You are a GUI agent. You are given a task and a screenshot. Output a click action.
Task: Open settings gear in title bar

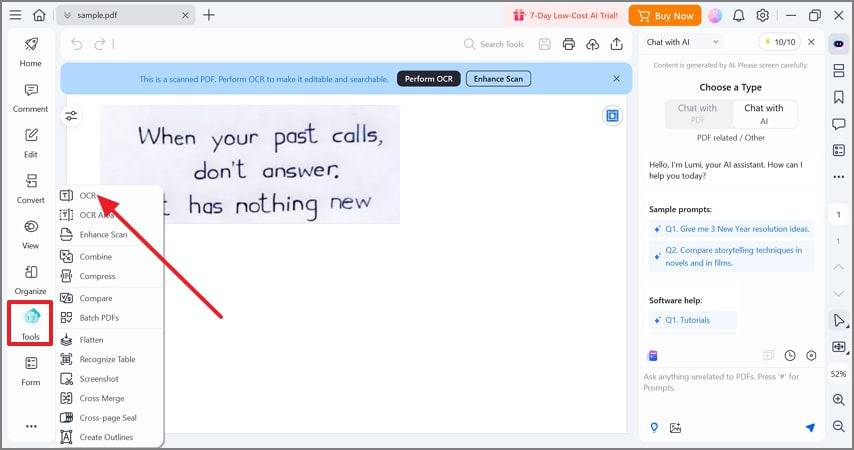point(762,15)
